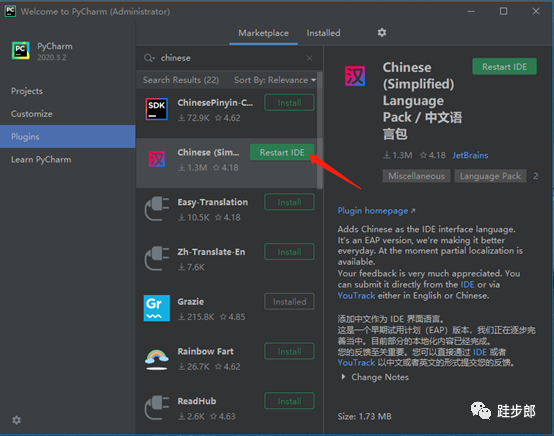Click the PyCharm logo in sidebar

pyautogui.click(x=21, y=51)
